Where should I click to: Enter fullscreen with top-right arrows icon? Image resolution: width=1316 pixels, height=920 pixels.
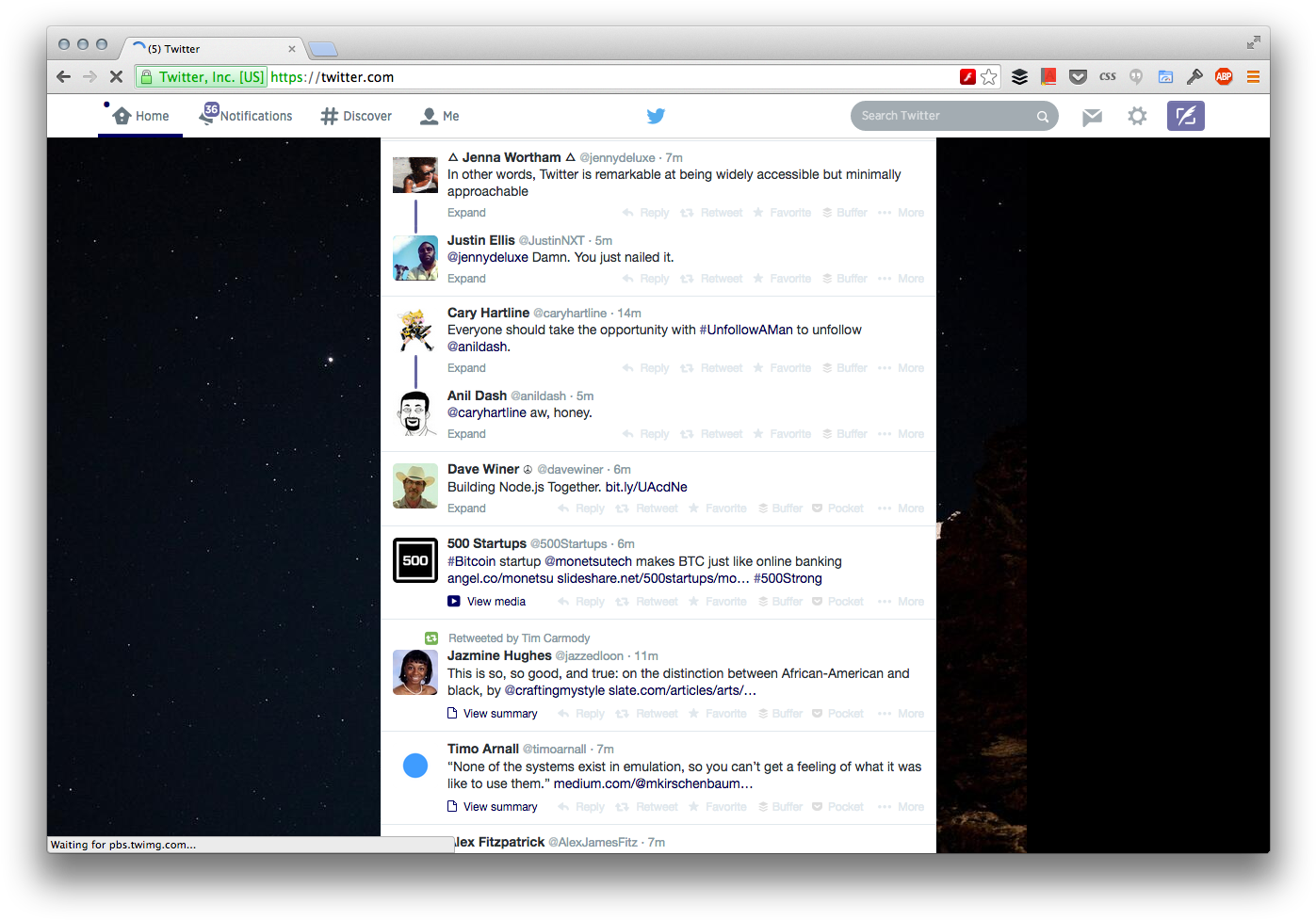[1253, 42]
